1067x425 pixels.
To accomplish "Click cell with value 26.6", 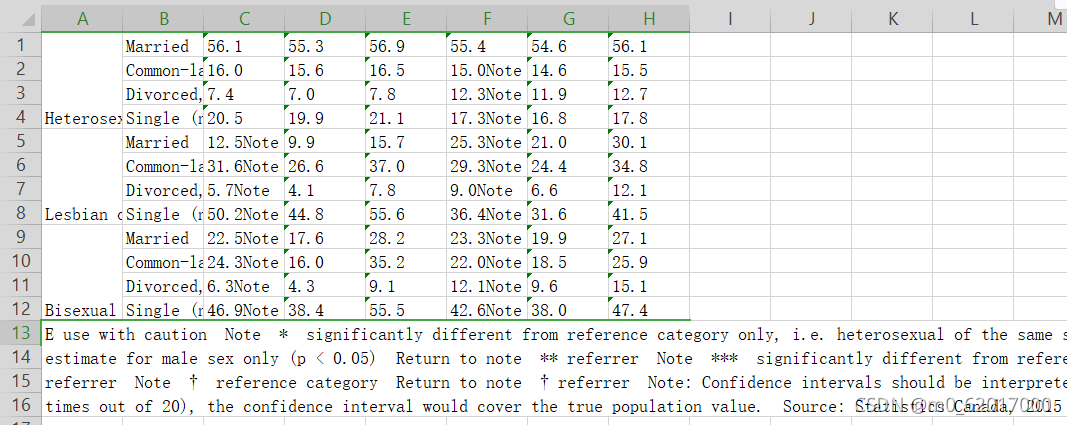I will tap(325, 165).
